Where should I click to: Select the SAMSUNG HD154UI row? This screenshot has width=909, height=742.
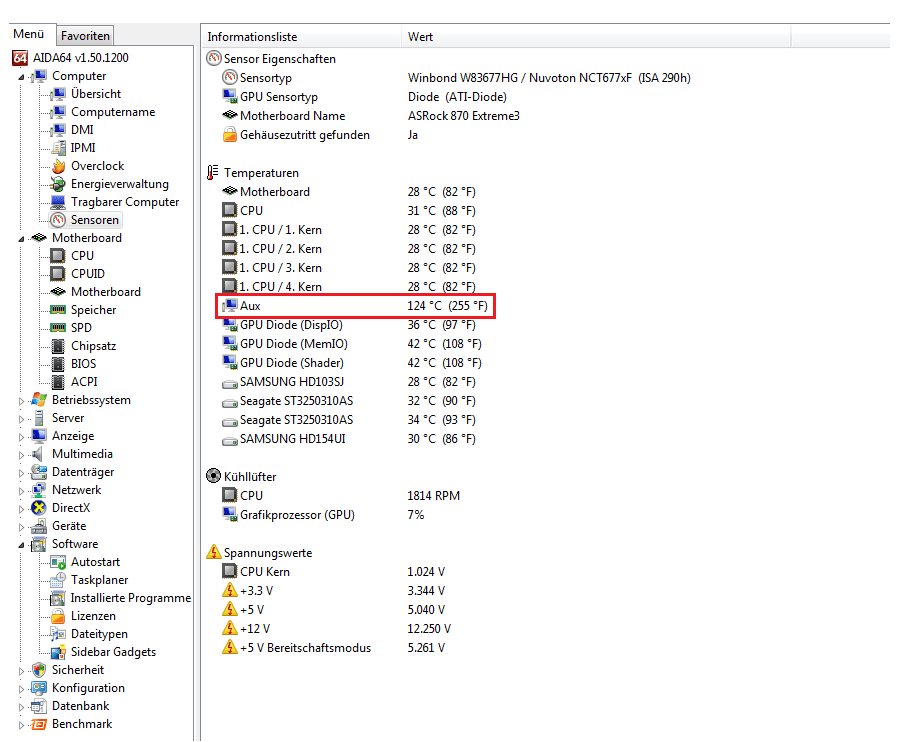click(349, 439)
